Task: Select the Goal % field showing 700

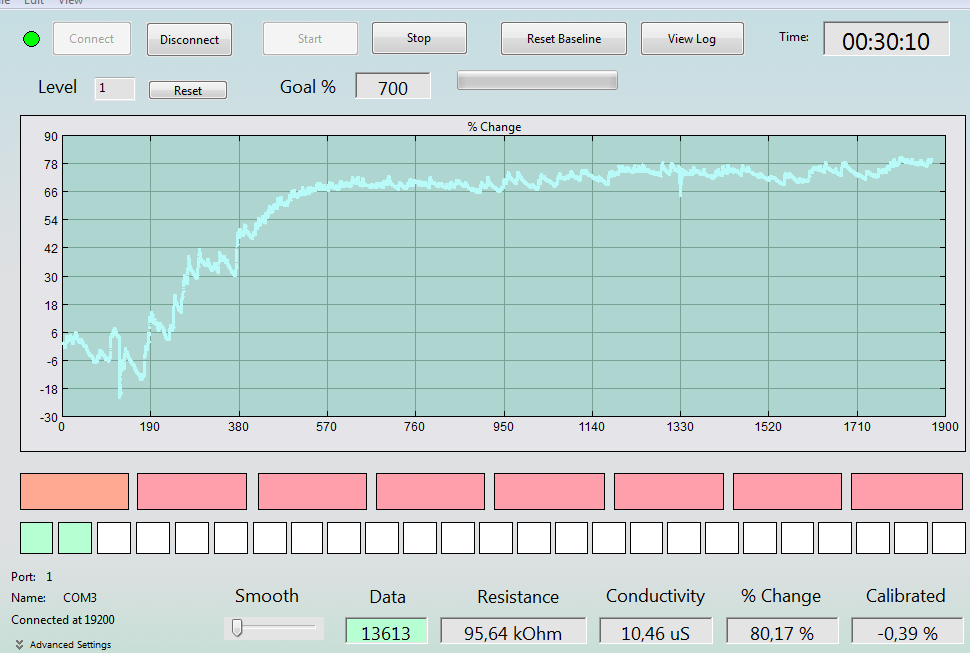Action: [393, 86]
